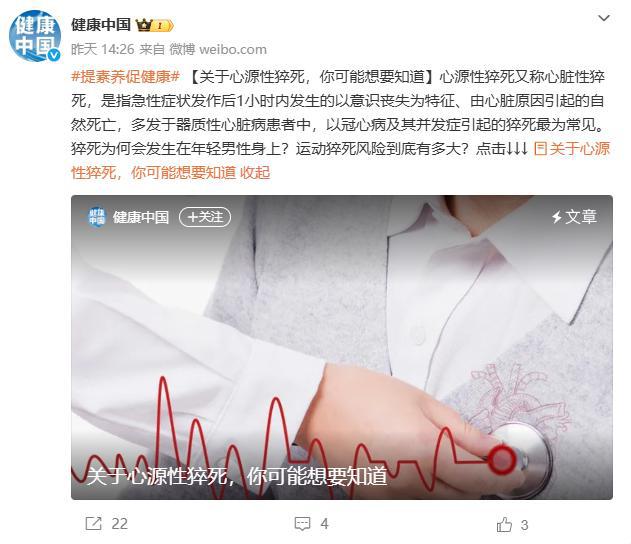Click the like count 3

point(524,525)
